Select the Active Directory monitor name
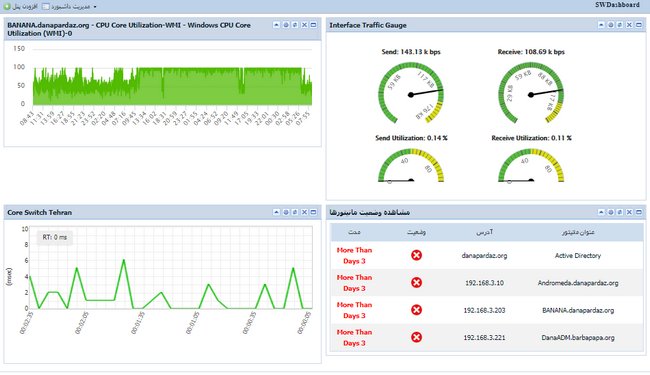 point(578,256)
